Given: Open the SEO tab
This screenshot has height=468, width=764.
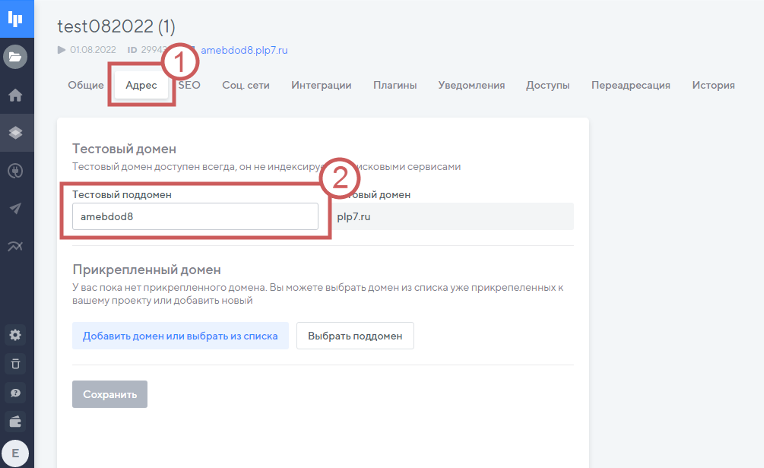Looking at the screenshot, I should (x=189, y=86).
